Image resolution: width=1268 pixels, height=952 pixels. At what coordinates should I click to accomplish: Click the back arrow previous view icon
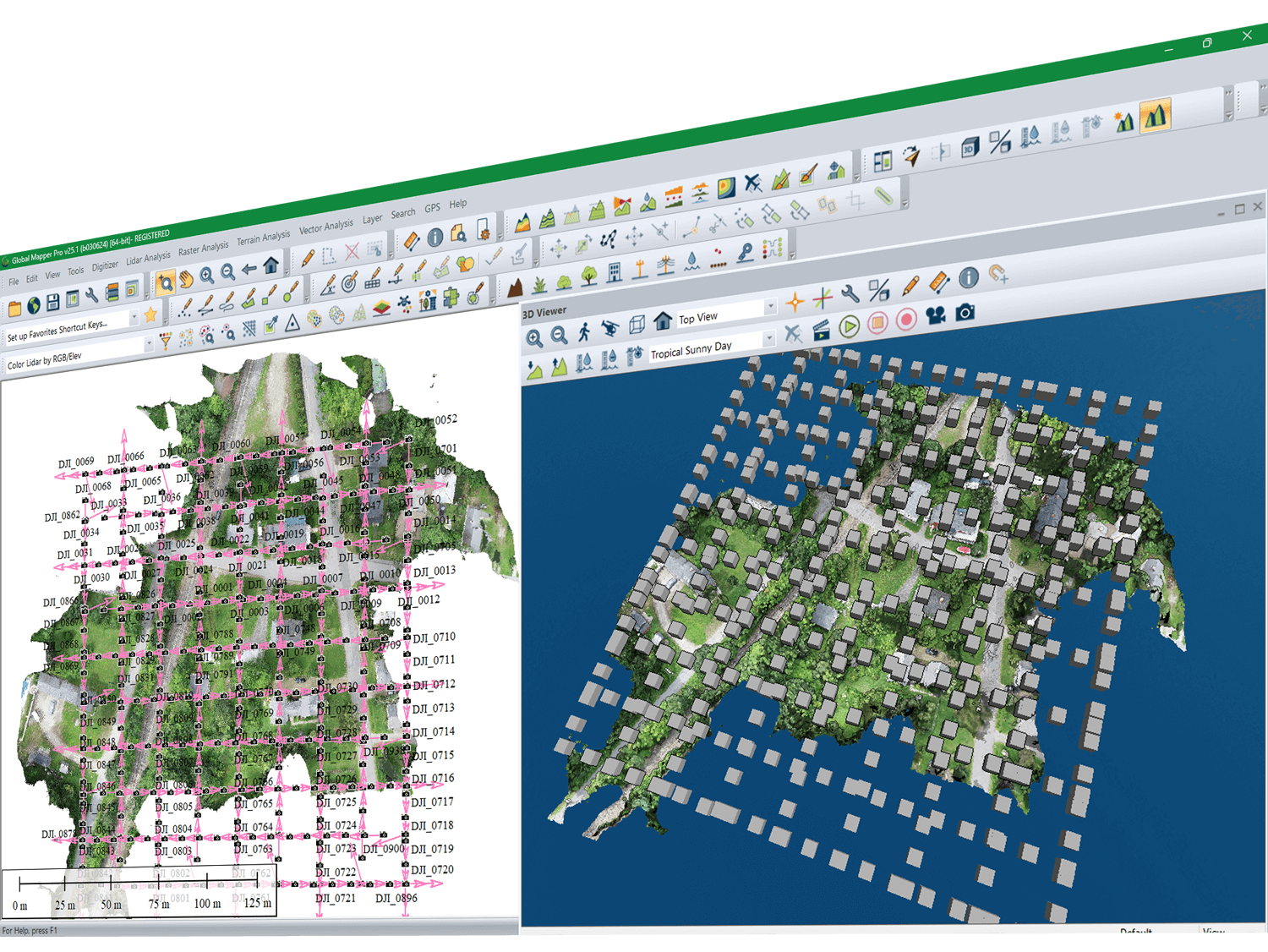coord(249,269)
